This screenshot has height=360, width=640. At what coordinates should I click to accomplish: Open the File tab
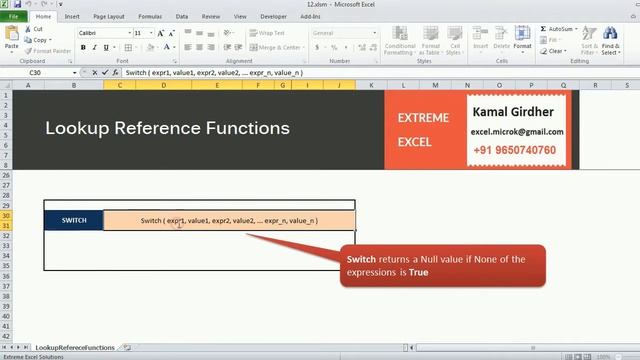click(13, 16)
